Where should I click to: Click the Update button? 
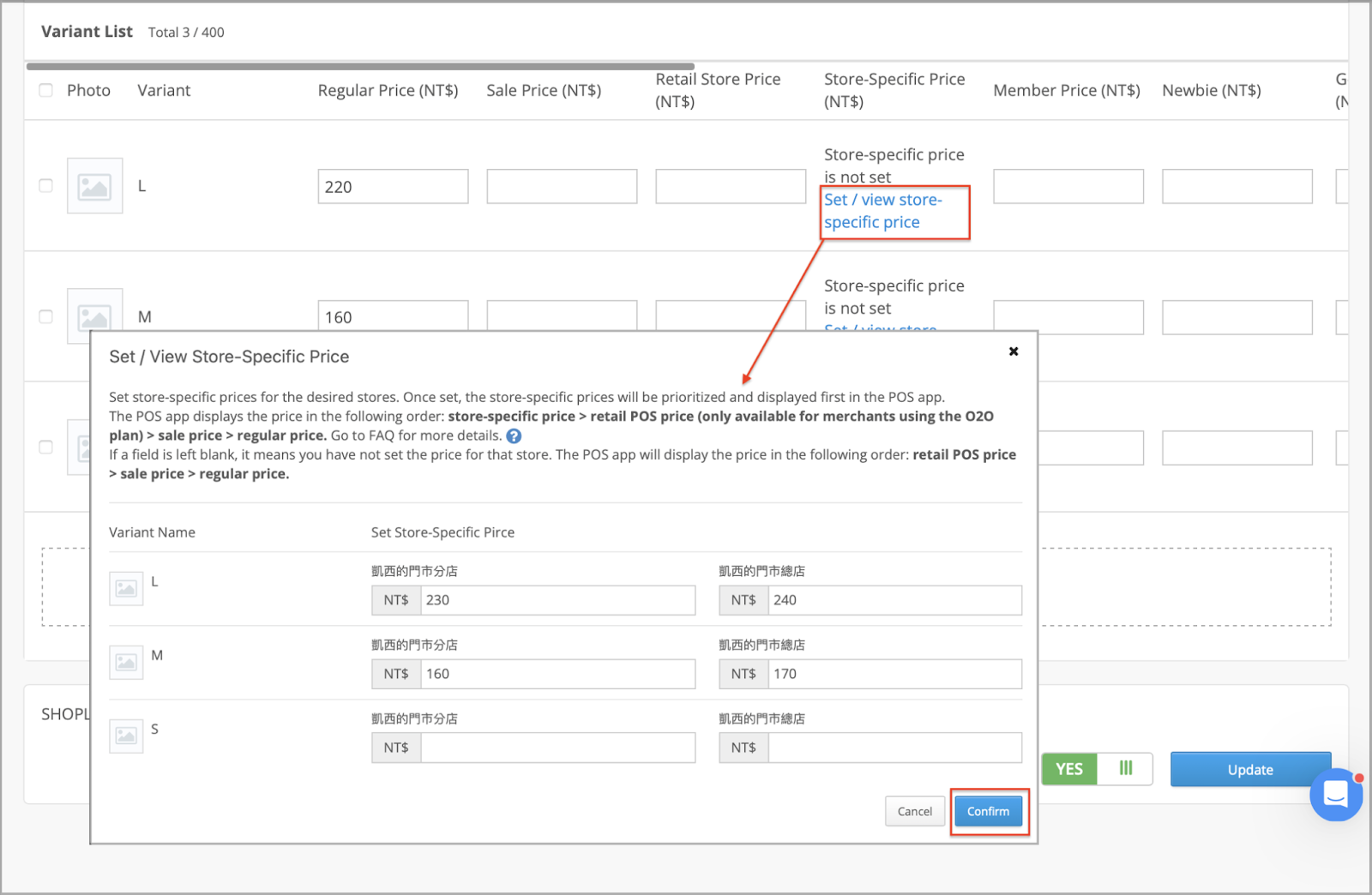[x=1250, y=769]
